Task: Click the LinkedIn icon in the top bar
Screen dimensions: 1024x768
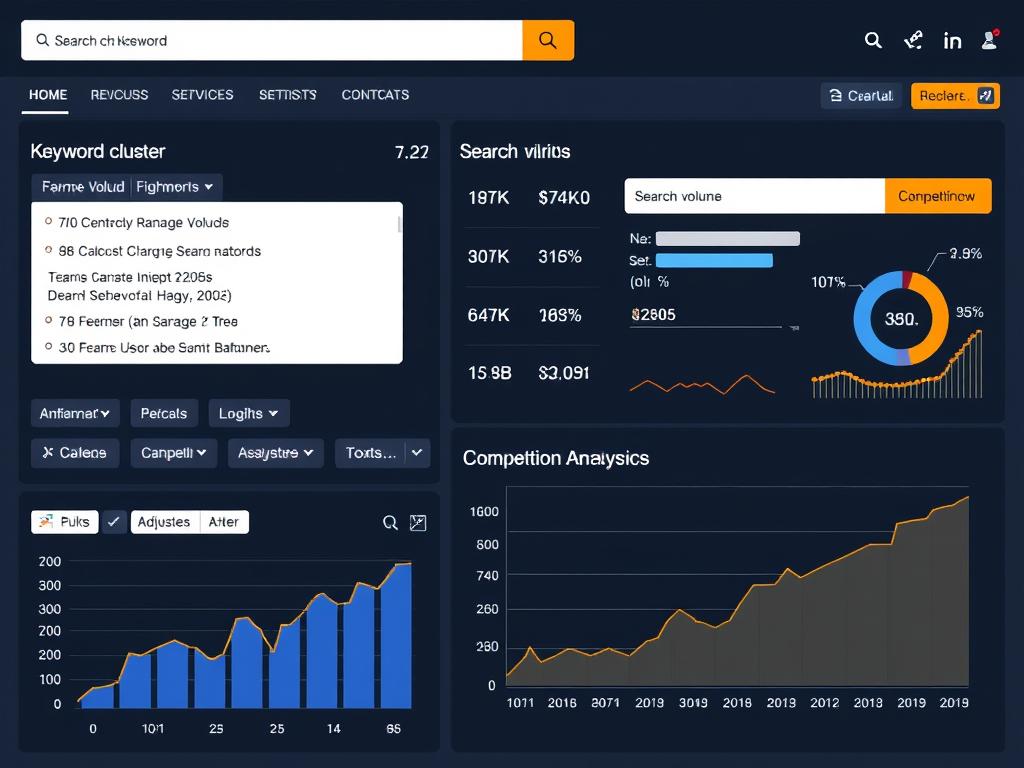Action: (x=952, y=40)
